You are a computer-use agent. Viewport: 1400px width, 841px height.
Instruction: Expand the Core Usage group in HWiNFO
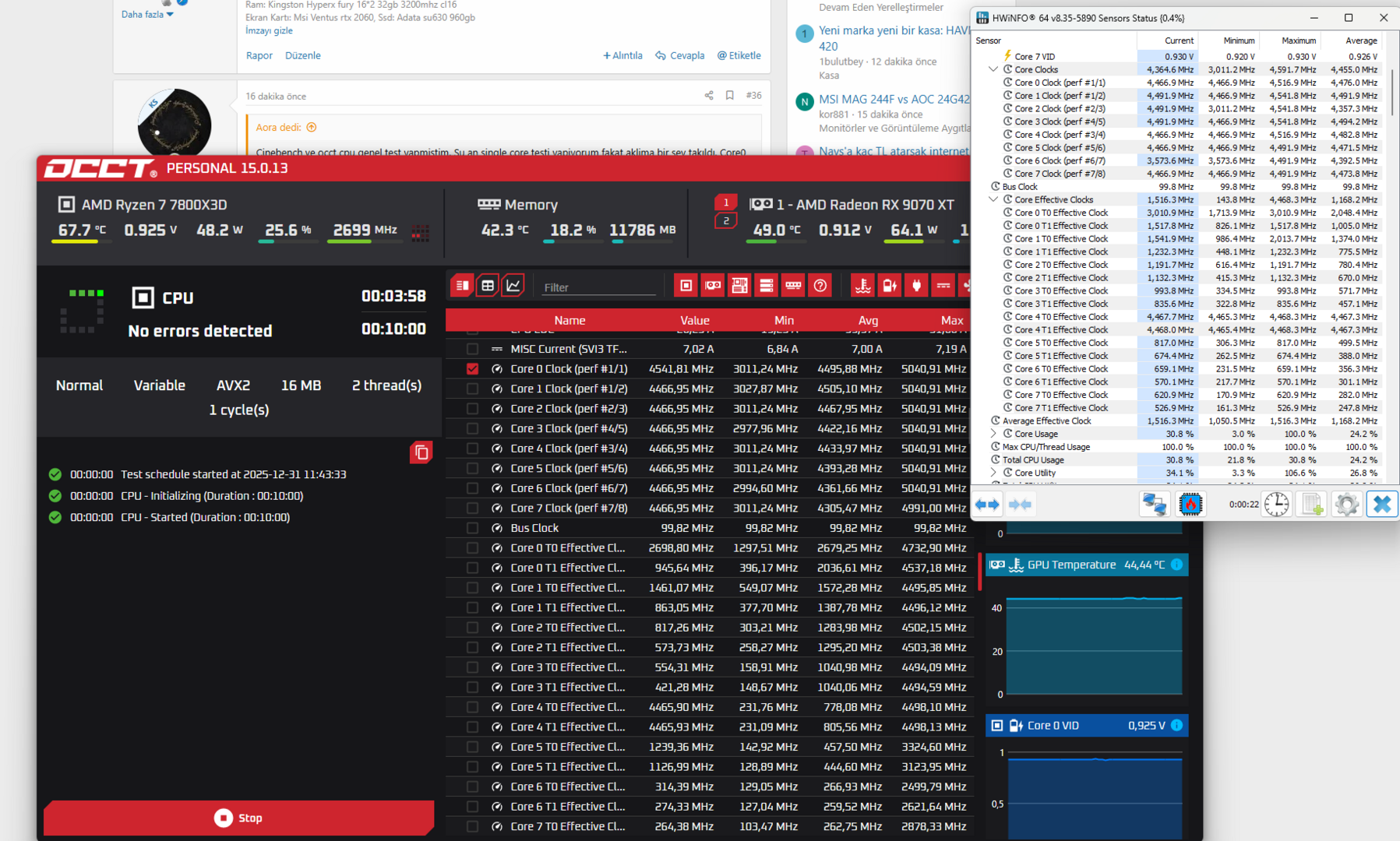click(x=993, y=434)
